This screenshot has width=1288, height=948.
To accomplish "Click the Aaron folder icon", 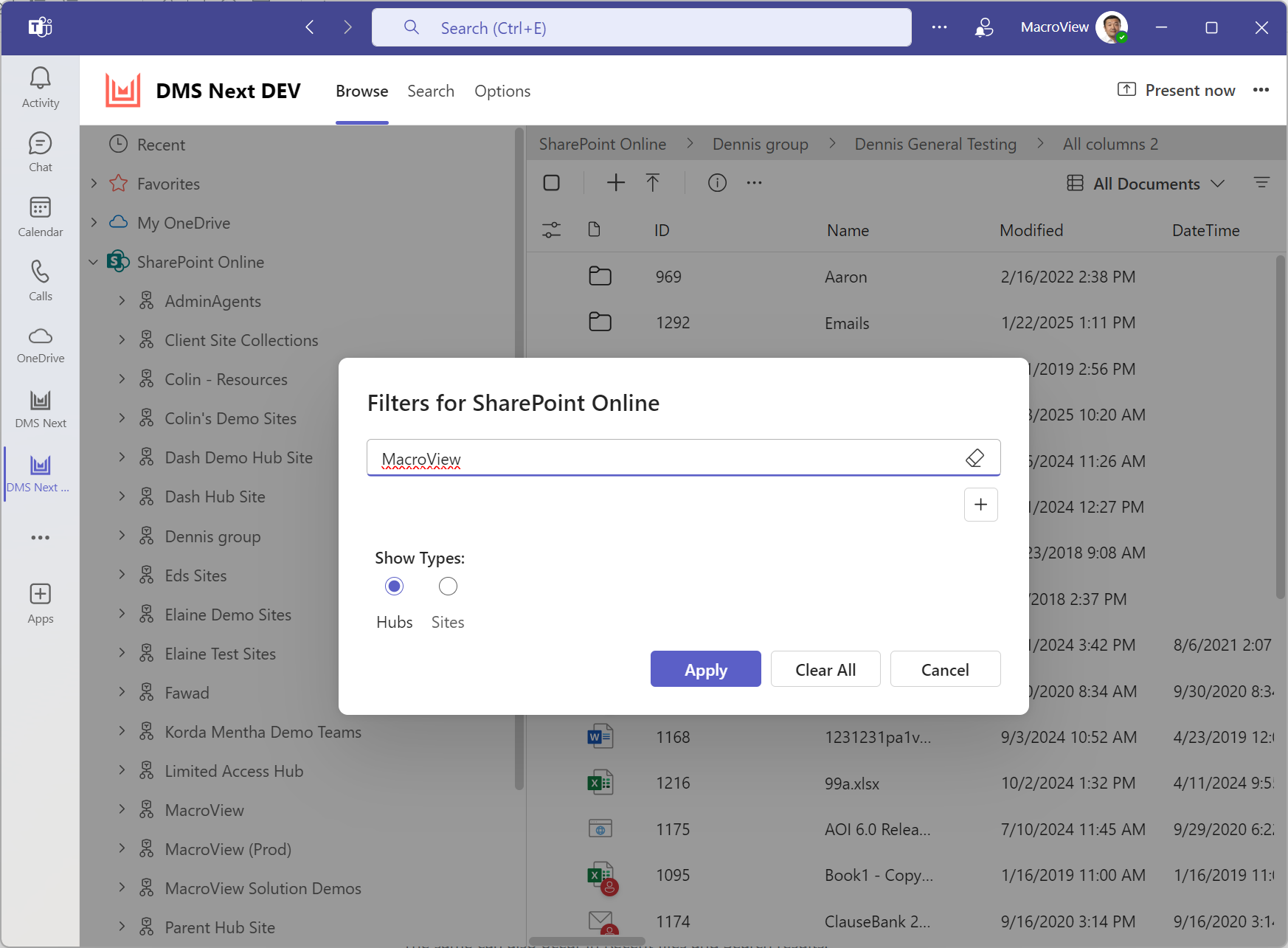I will point(600,276).
